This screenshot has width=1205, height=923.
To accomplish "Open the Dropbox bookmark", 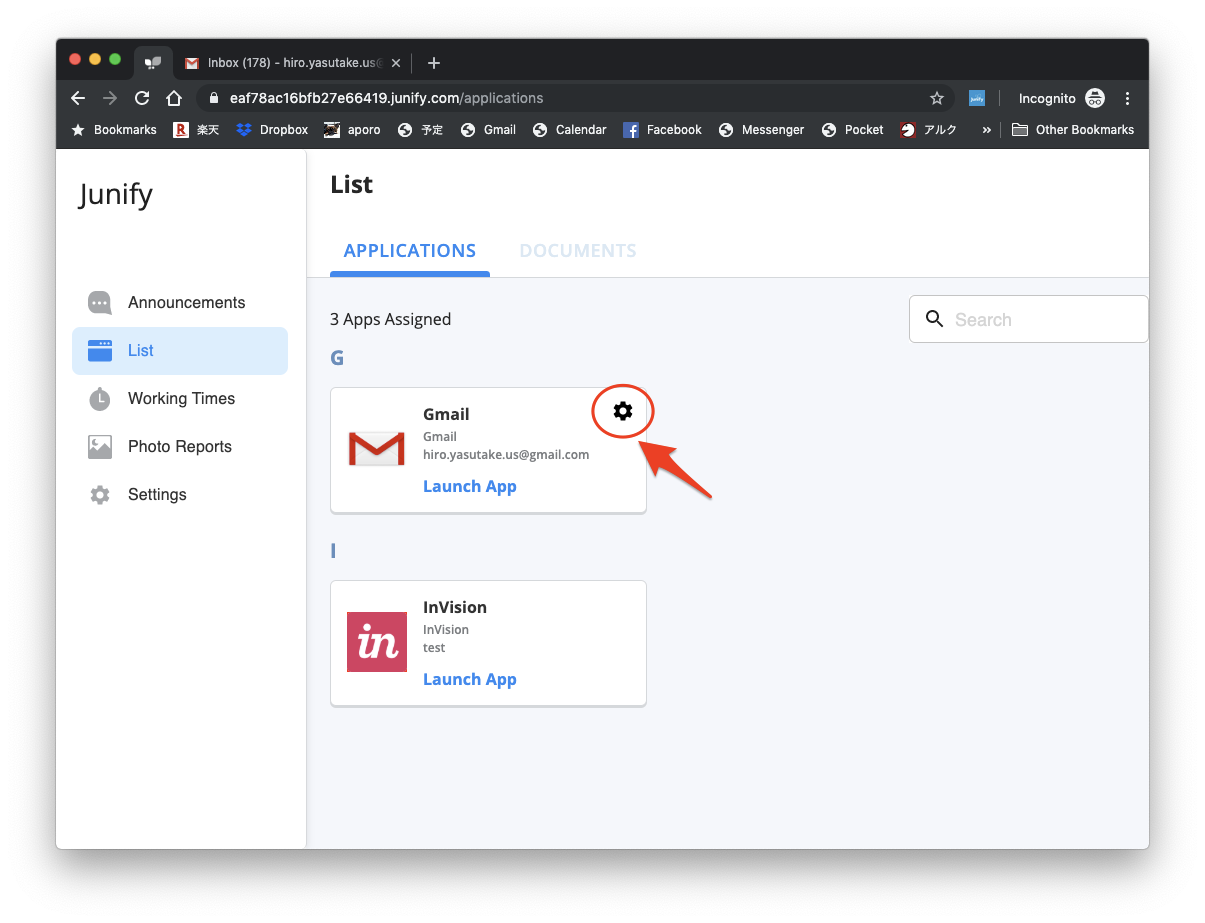I will pos(272,130).
